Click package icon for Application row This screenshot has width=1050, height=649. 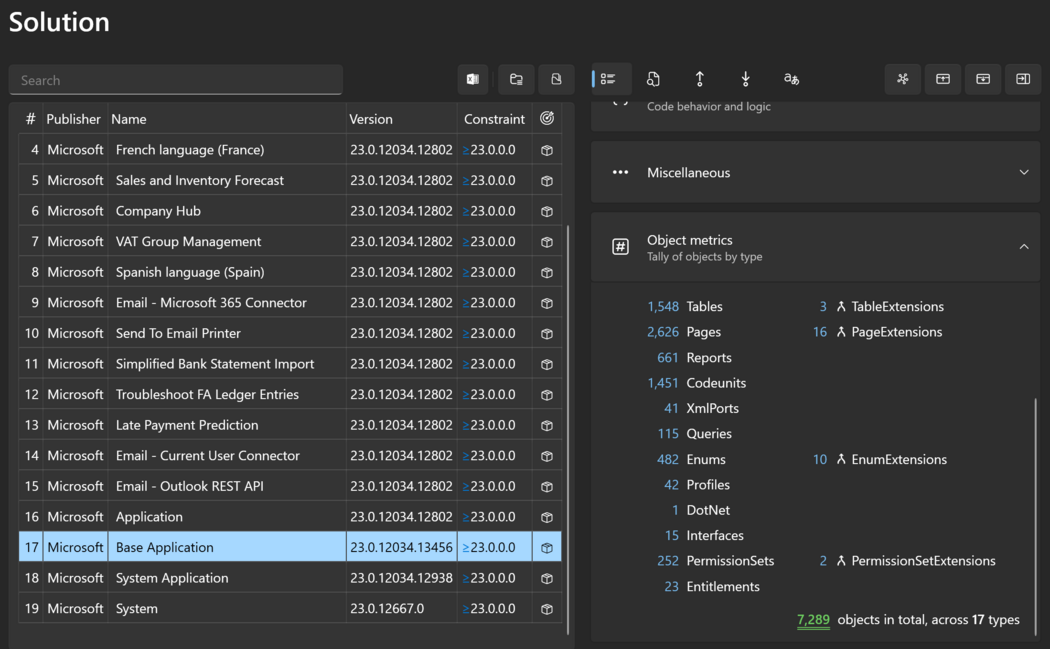click(547, 517)
